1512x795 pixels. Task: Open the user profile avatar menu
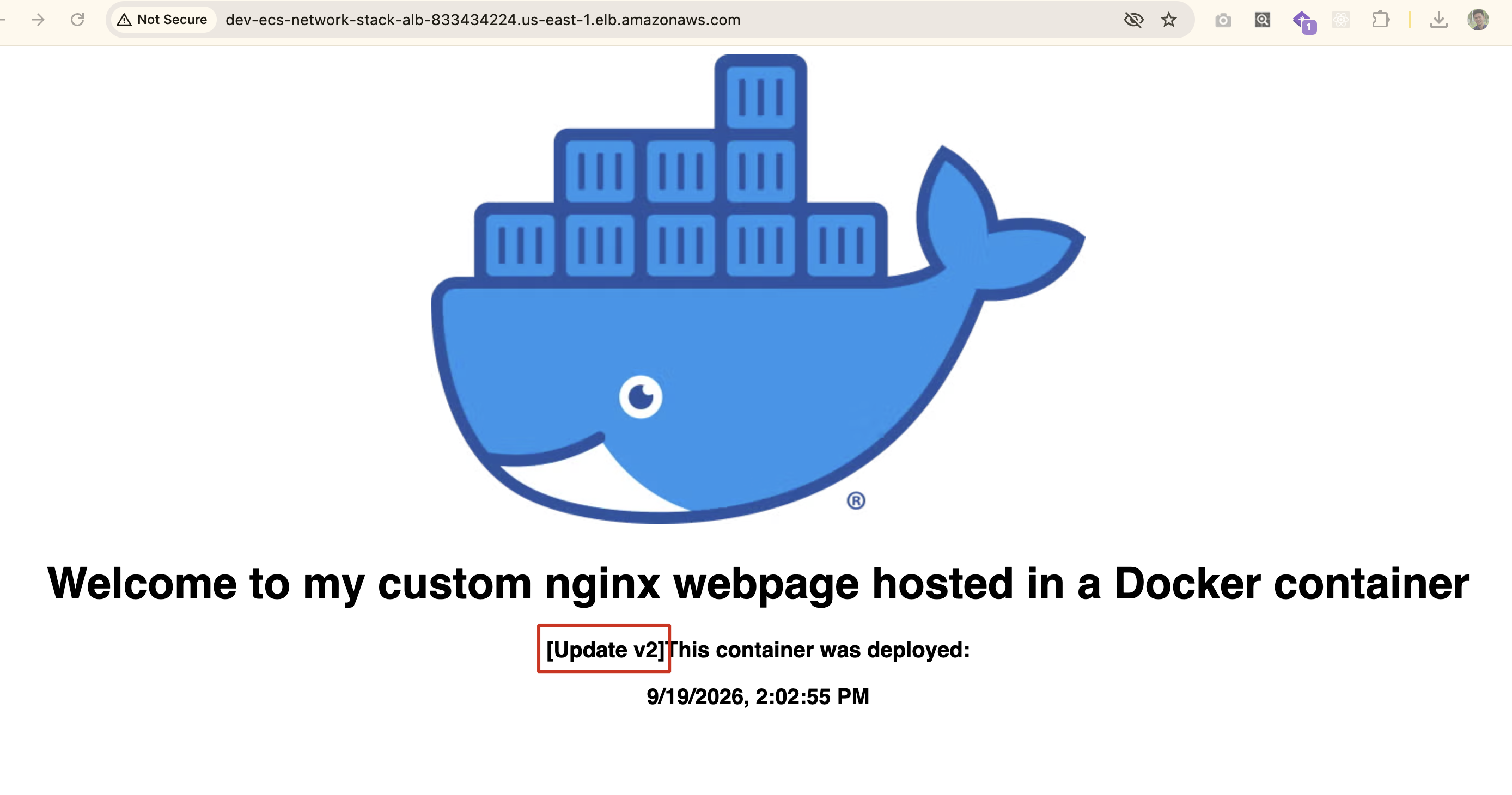[x=1478, y=20]
